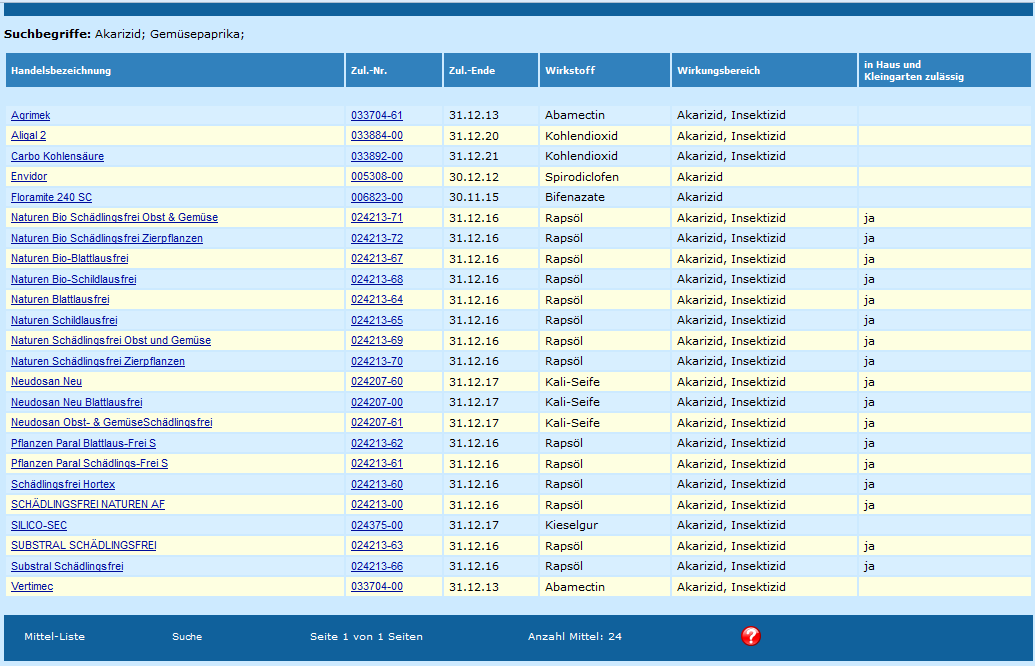The image size is (1035, 666).
Task: Select approval number 024207-61
Action: [x=377, y=422]
